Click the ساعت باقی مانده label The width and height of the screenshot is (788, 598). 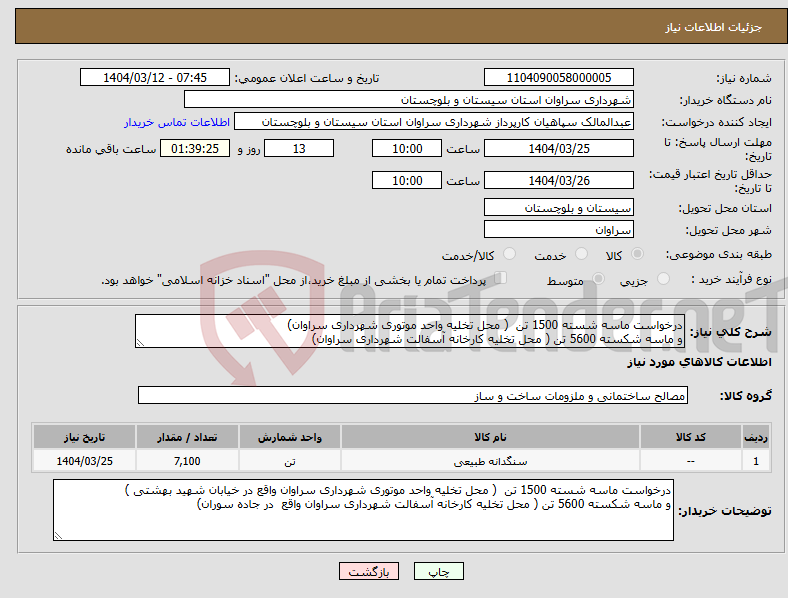click(111, 149)
